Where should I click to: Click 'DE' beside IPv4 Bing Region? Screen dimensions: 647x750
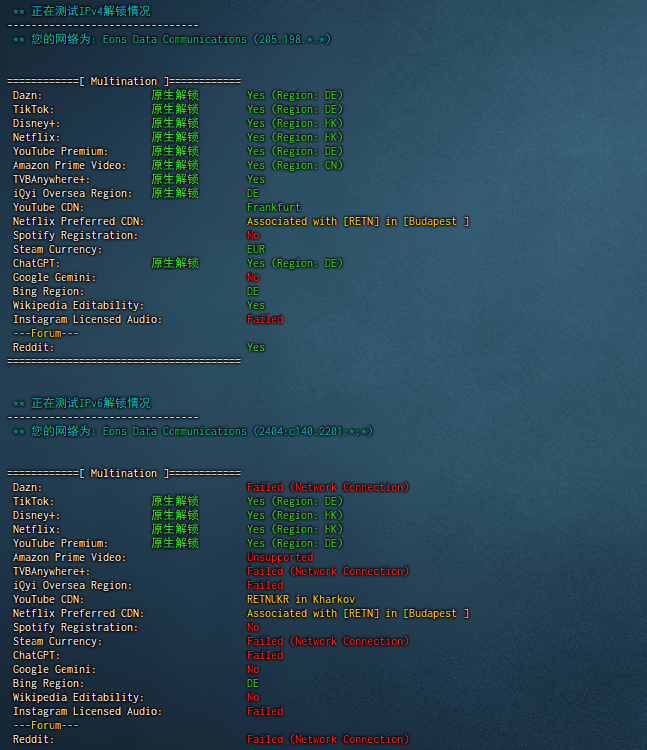tap(253, 291)
